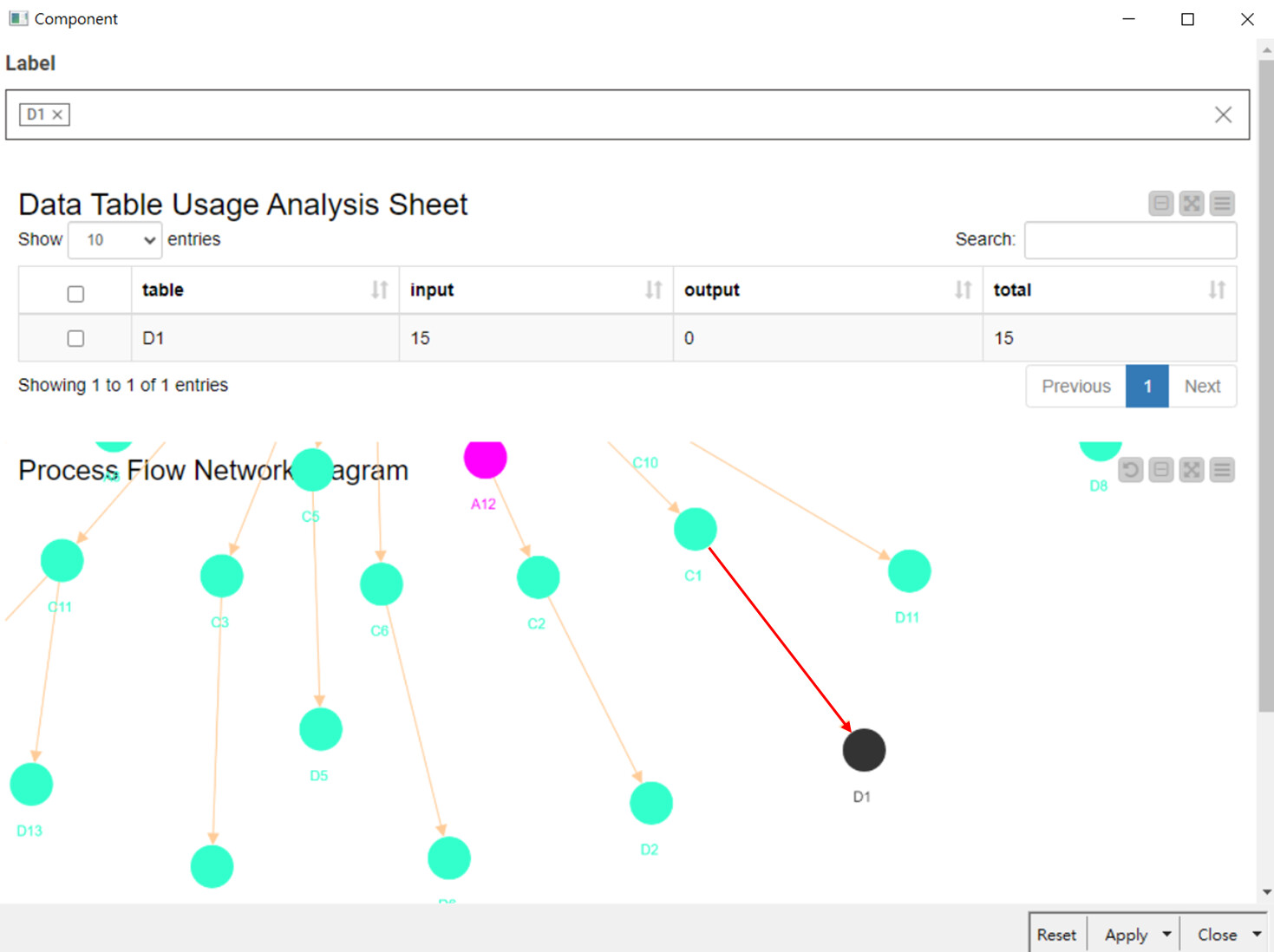Screen dimensions: 1274x952
Task: Expand the Apply button dropdown arrow
Action: point(1166,934)
